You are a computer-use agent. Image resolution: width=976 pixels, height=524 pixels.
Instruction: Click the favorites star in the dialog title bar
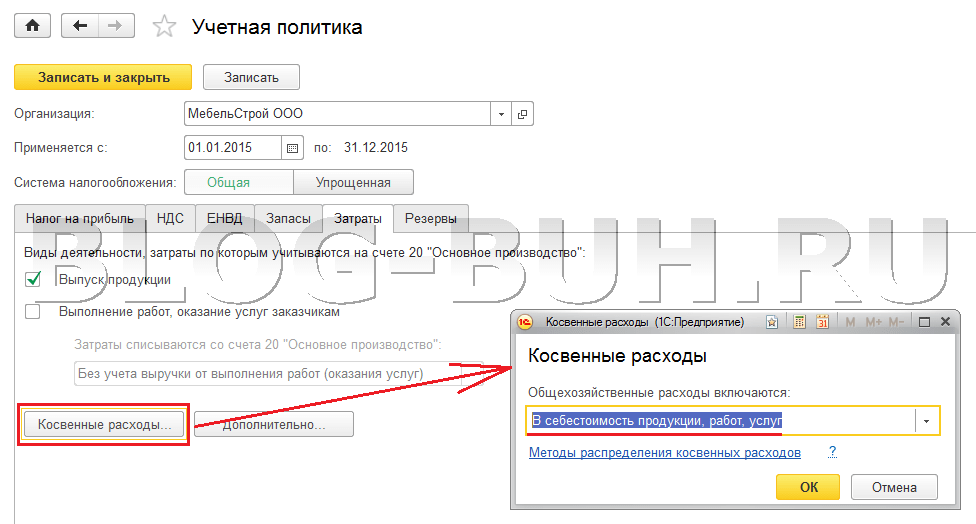tap(772, 322)
